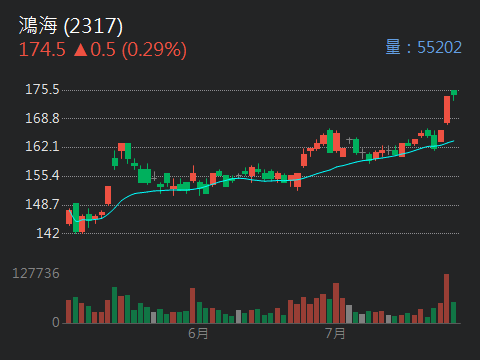Click the tall red candlestick reaching 174

point(447,110)
